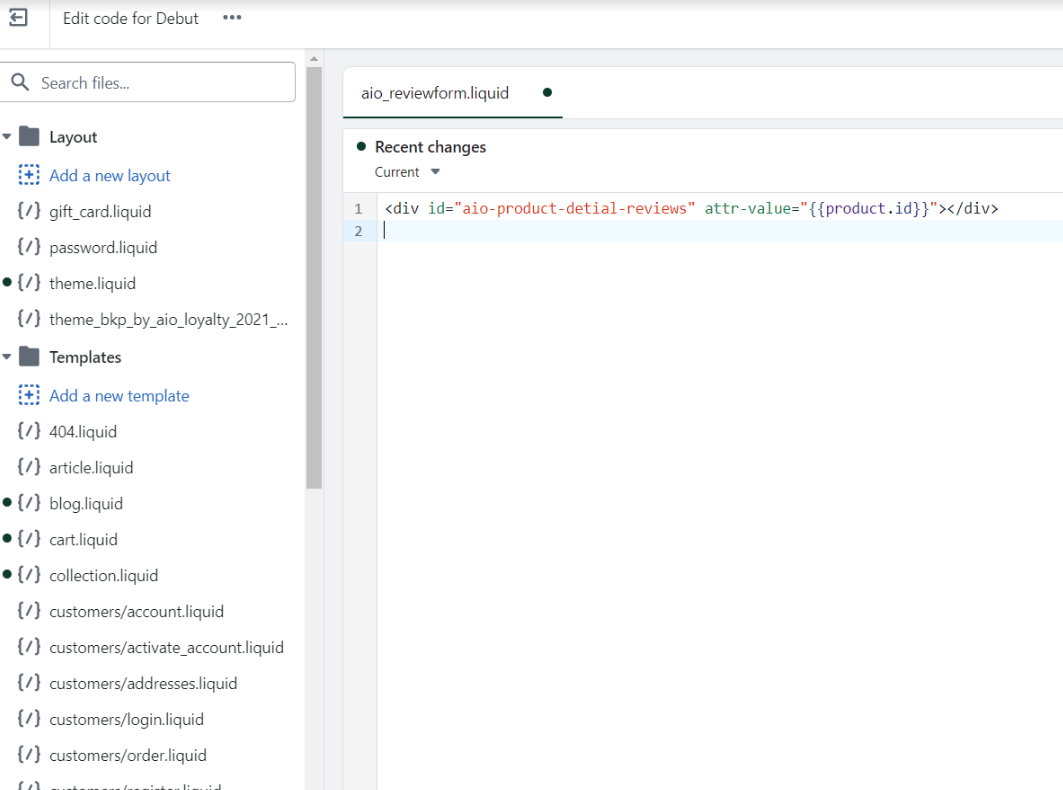The height and width of the screenshot is (790, 1063).
Task: Select the aio_reviewform.liquid tab
Action: (x=452, y=93)
